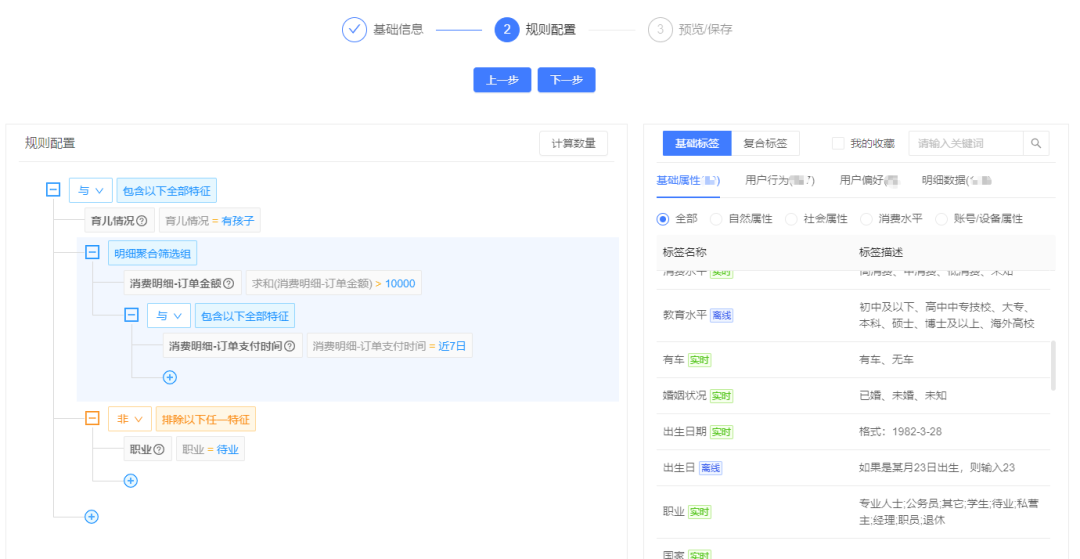Select 自然属性 radio option
Screen dimensions: 1080x559
pos(716,219)
